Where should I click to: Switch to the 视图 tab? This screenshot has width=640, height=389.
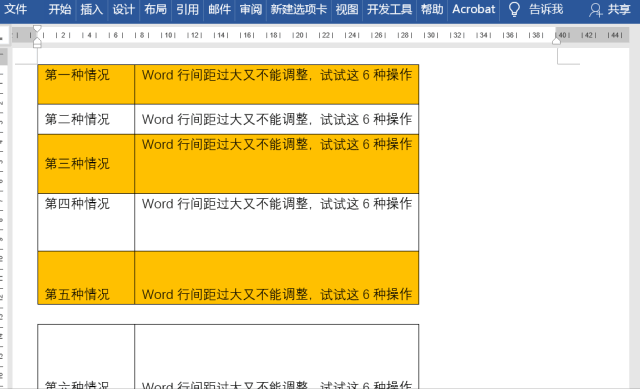click(347, 9)
